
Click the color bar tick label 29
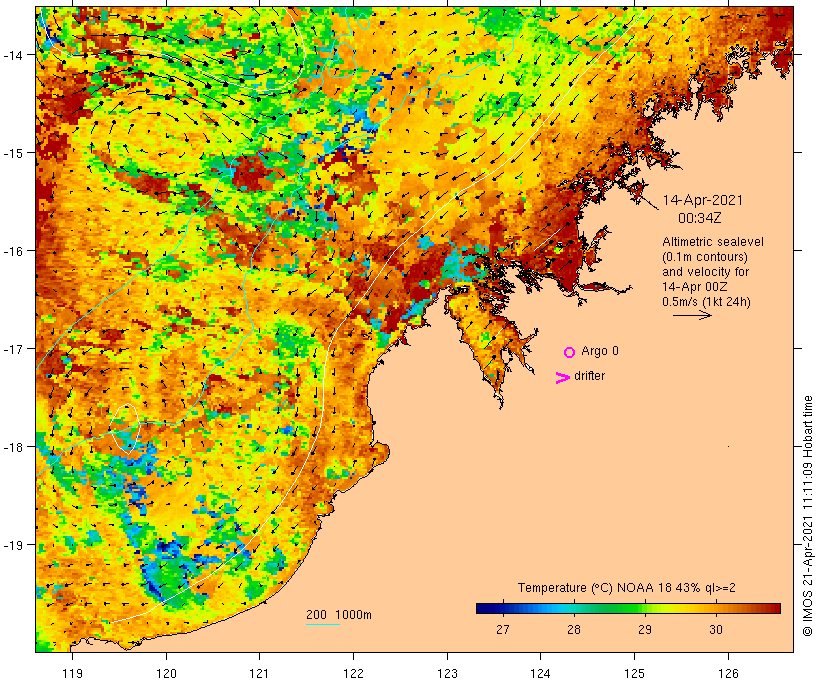click(645, 629)
